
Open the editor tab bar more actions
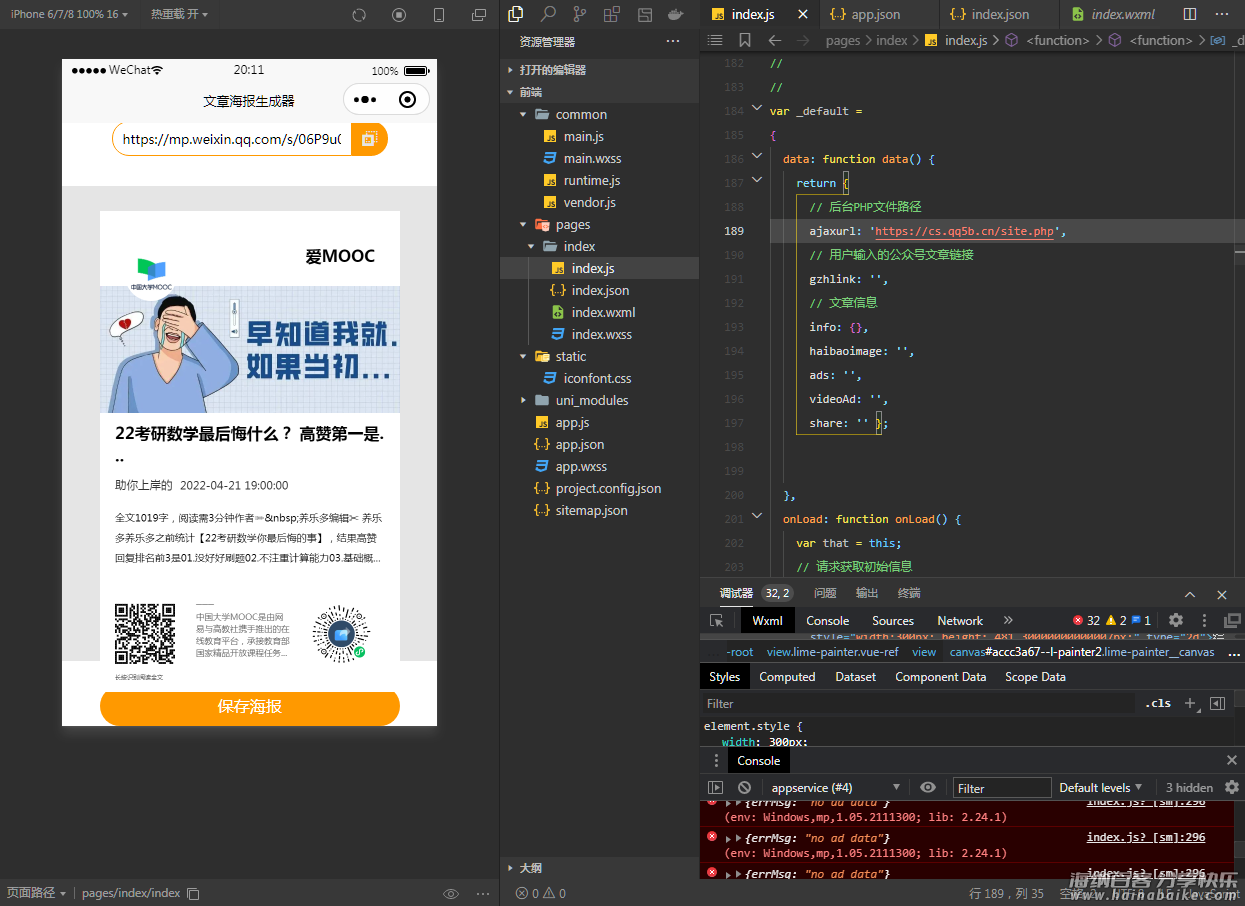click(x=1222, y=14)
